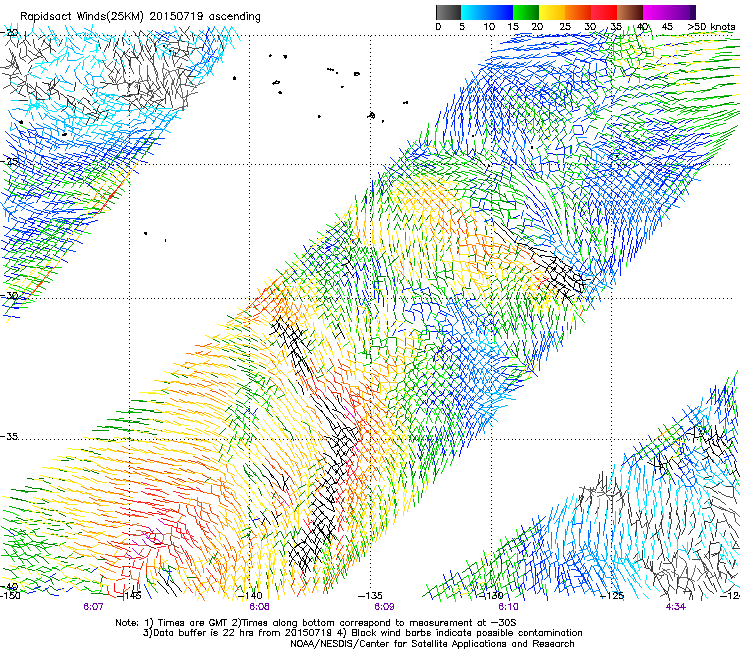
Task: Click the '6:07' swath time label
Action: click(93, 606)
